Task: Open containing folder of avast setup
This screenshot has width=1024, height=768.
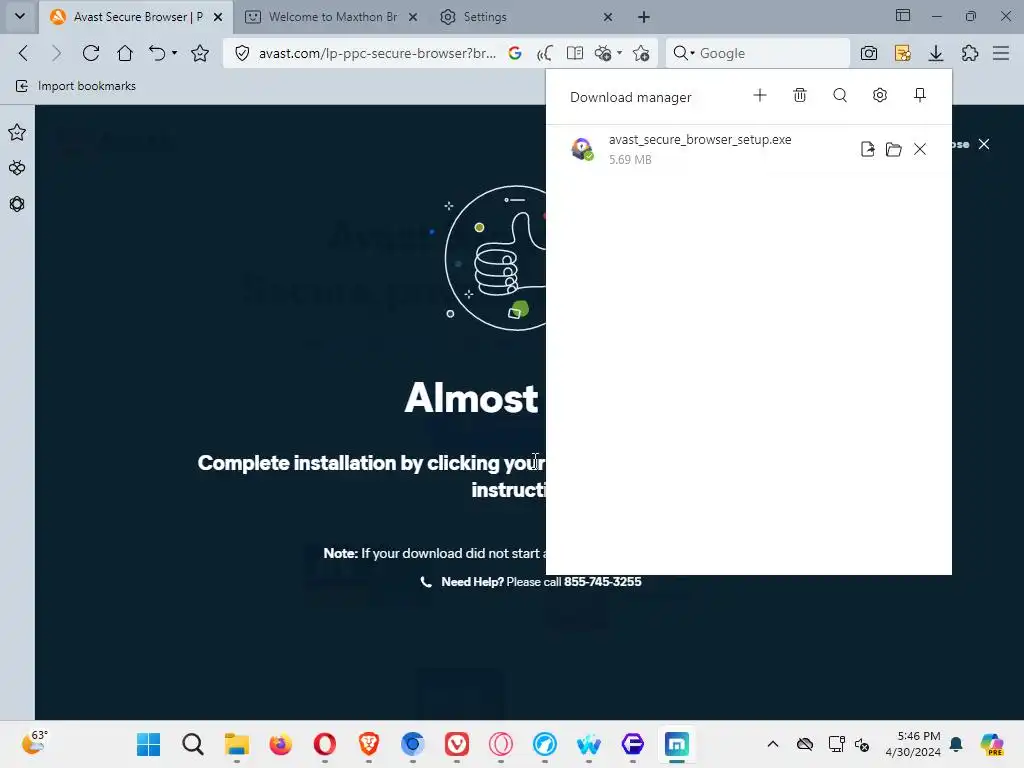Action: [893, 149]
